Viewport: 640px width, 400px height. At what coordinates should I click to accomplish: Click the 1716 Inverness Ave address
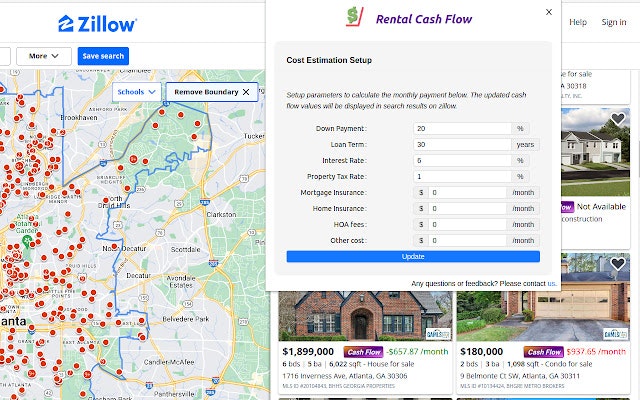click(x=345, y=376)
